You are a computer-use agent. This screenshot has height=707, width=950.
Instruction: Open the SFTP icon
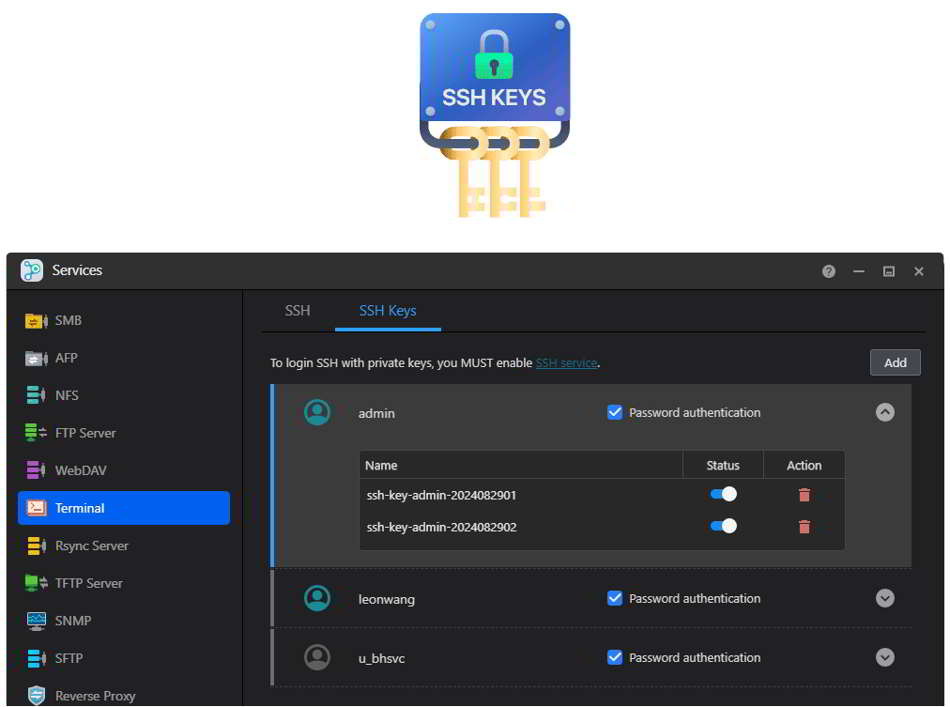36,658
